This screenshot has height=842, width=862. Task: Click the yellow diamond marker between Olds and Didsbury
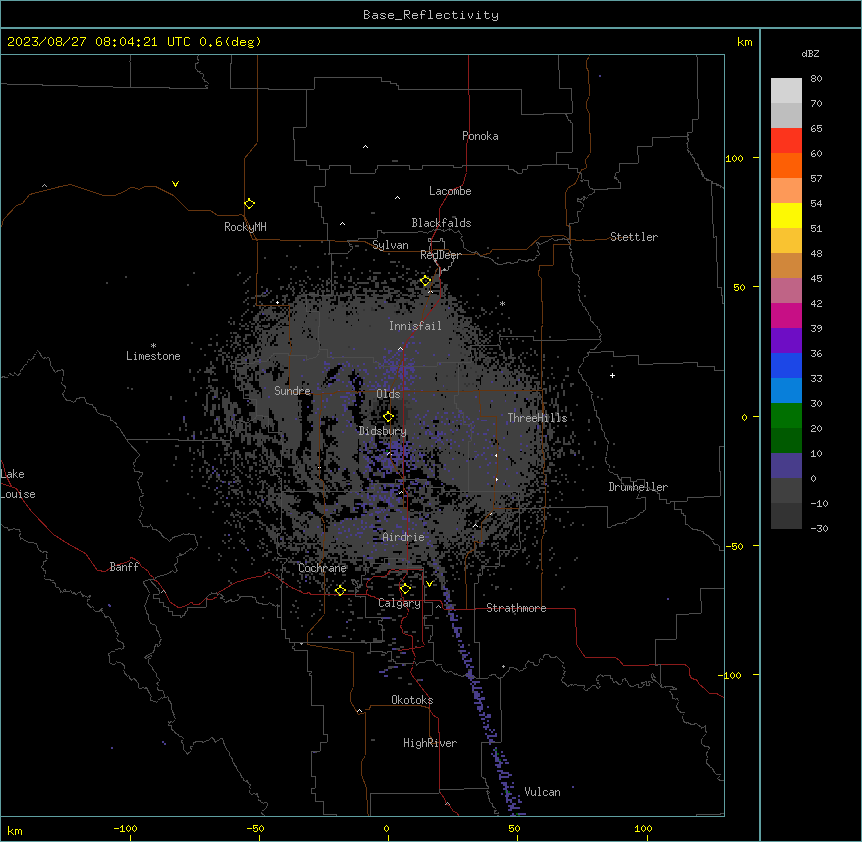pyautogui.click(x=388, y=417)
